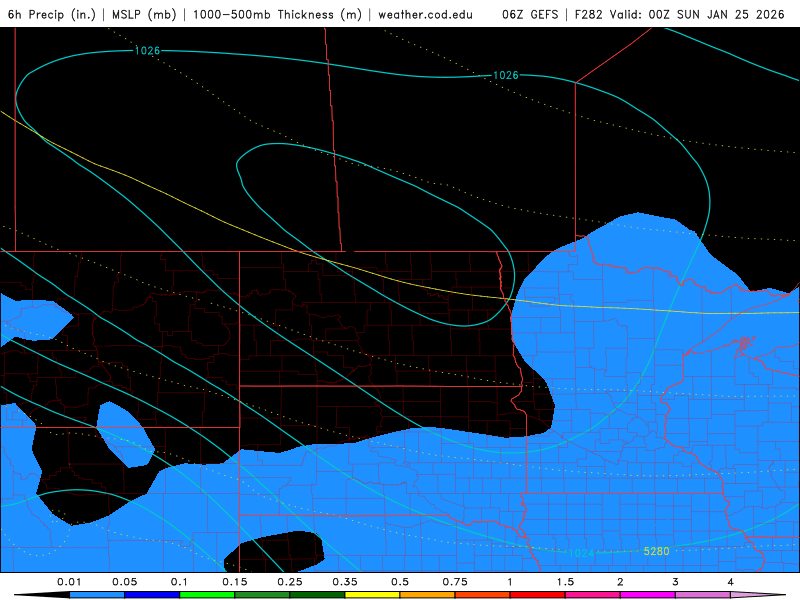
Task: Click the '0.5' legend value
Action: coord(400,582)
